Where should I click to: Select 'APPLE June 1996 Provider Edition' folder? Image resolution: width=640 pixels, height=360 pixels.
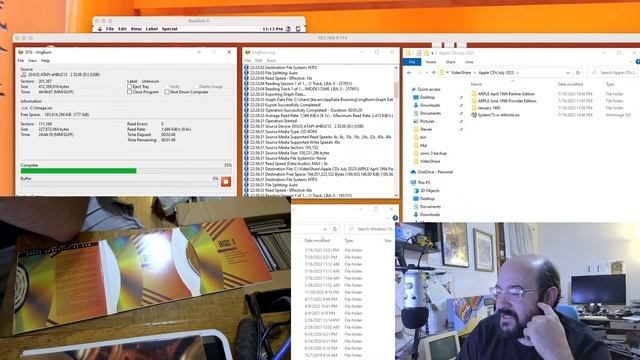point(507,101)
